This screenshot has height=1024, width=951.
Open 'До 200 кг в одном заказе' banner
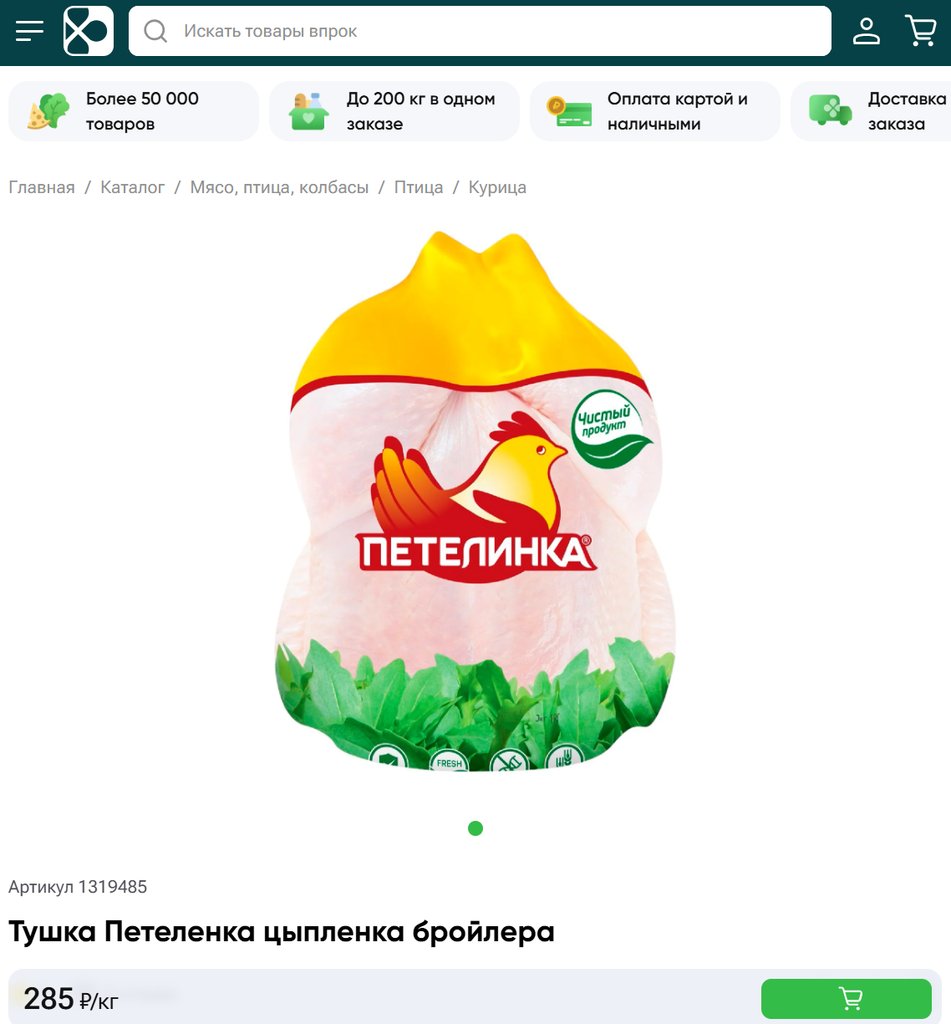pos(394,111)
